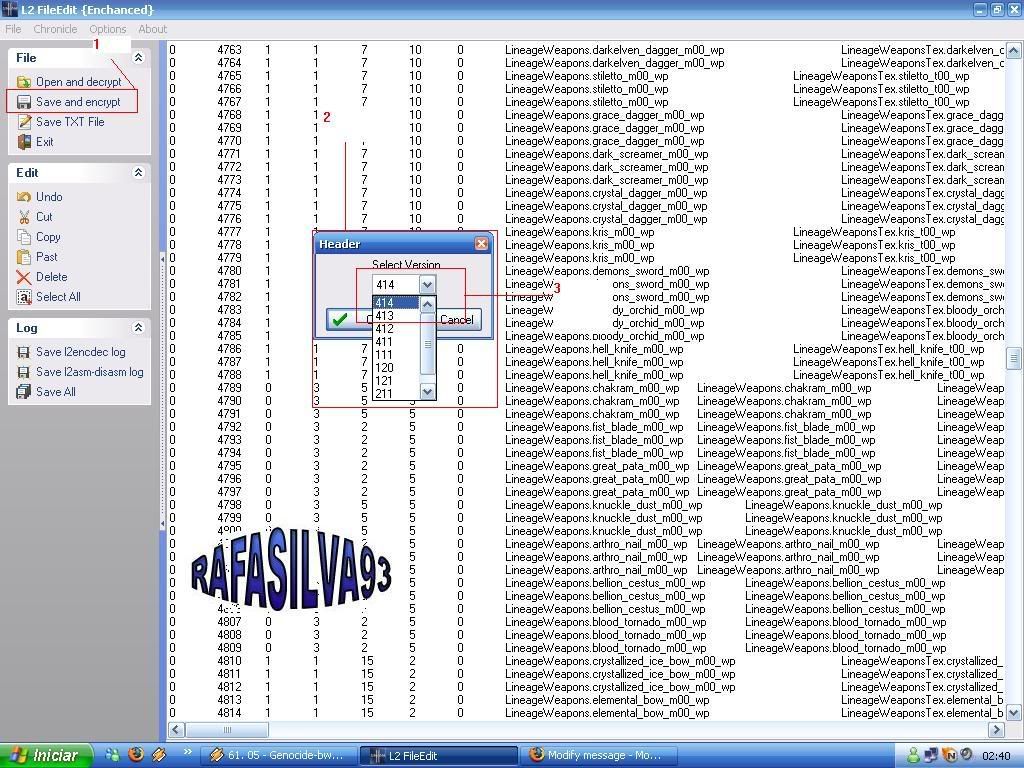Viewport: 1024px width, 768px height.
Task: Choose 120 in the version list
Action: point(396,368)
